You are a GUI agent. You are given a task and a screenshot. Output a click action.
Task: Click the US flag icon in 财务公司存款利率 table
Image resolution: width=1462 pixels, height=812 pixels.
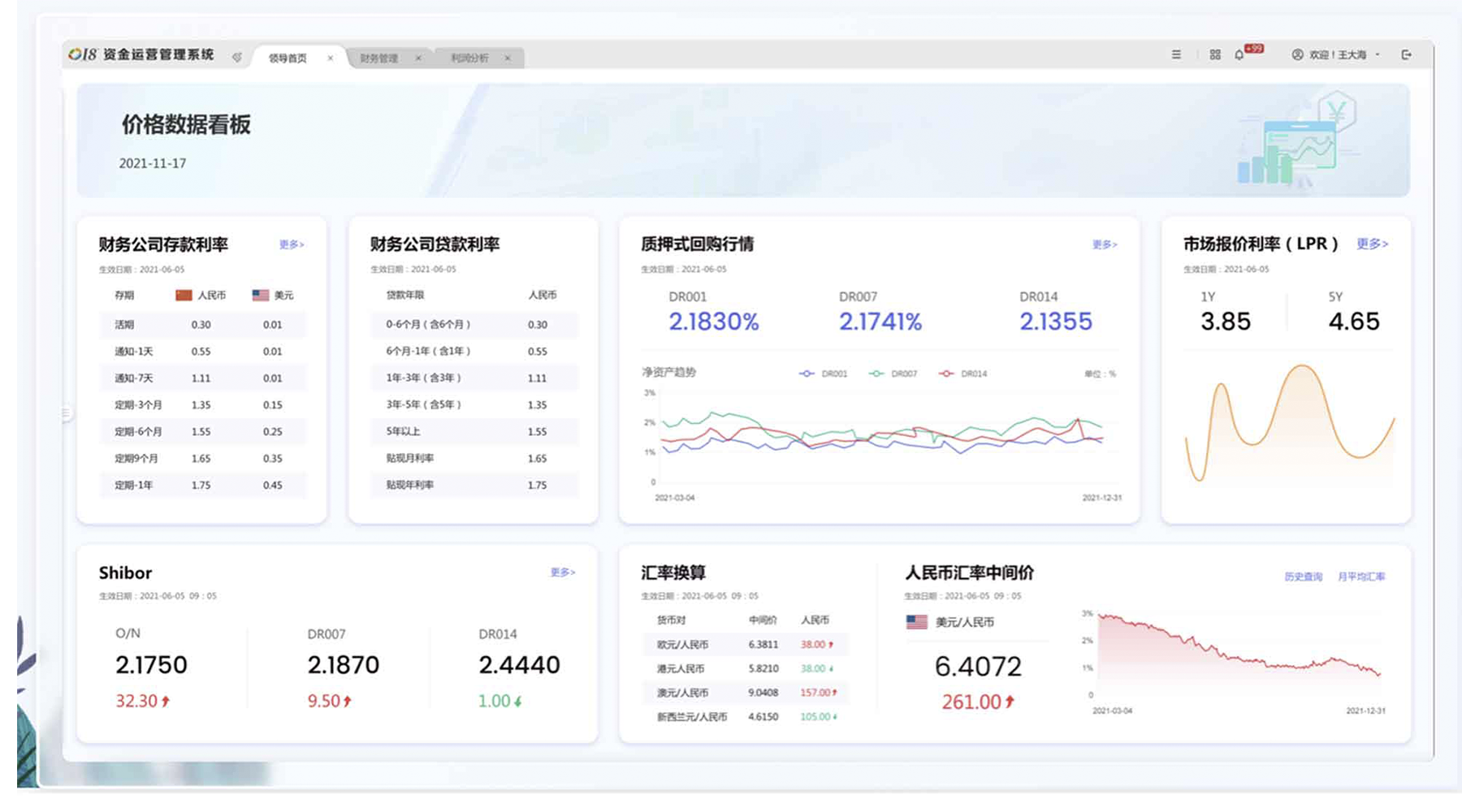click(260, 295)
